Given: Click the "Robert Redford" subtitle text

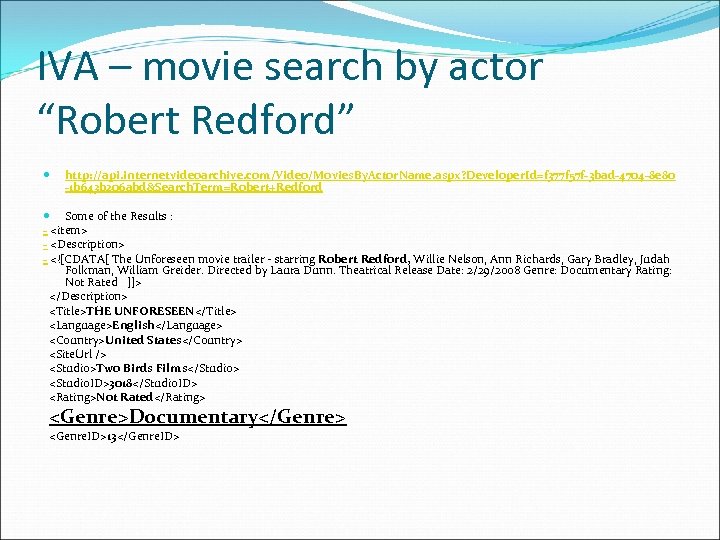Looking at the screenshot, I should (196, 119).
